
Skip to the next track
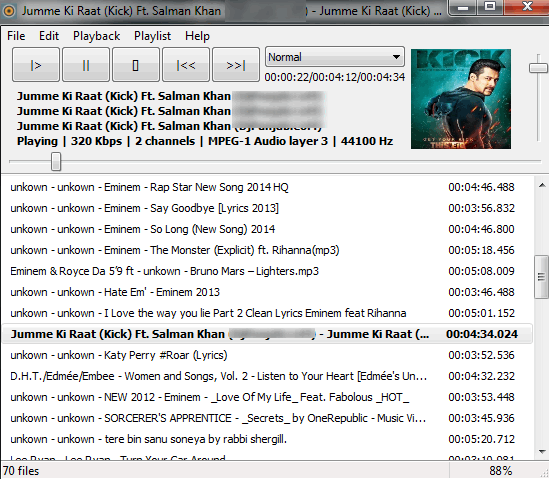click(x=236, y=65)
